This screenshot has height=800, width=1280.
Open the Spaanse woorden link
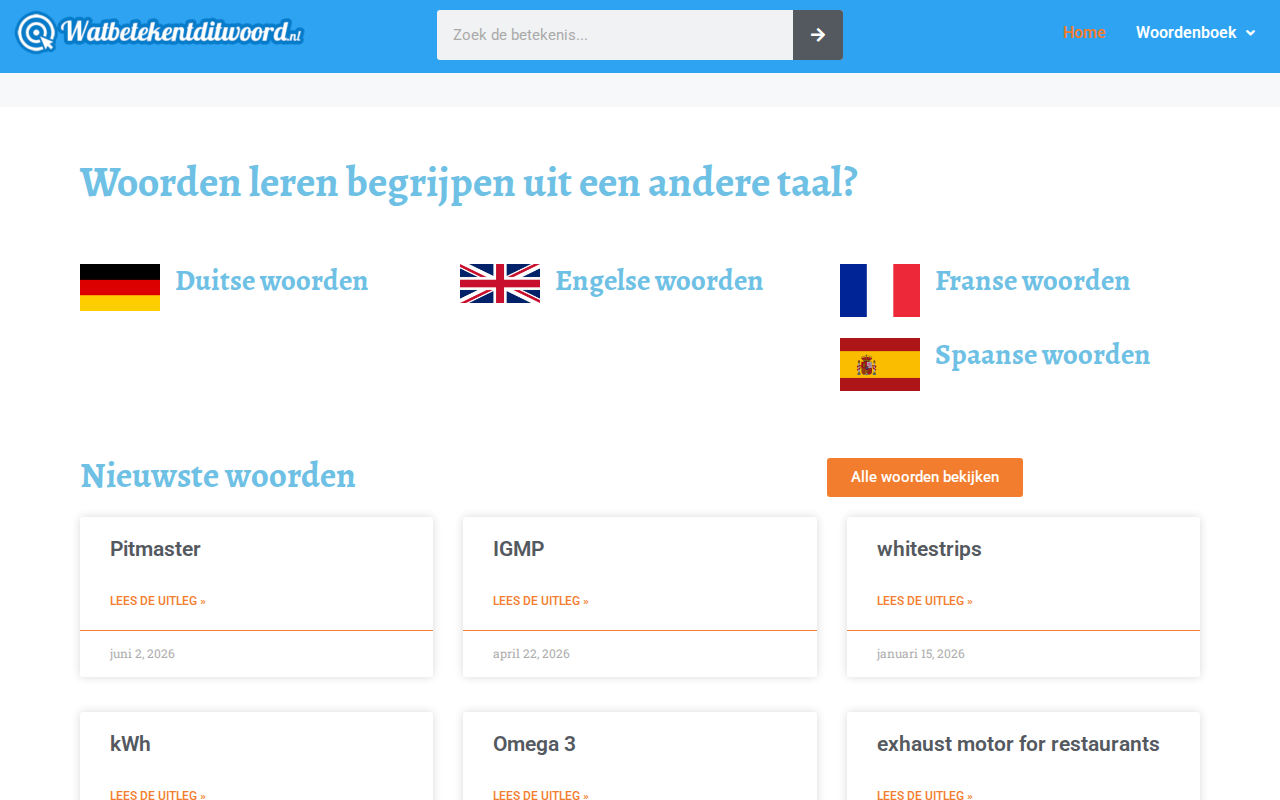(1043, 355)
